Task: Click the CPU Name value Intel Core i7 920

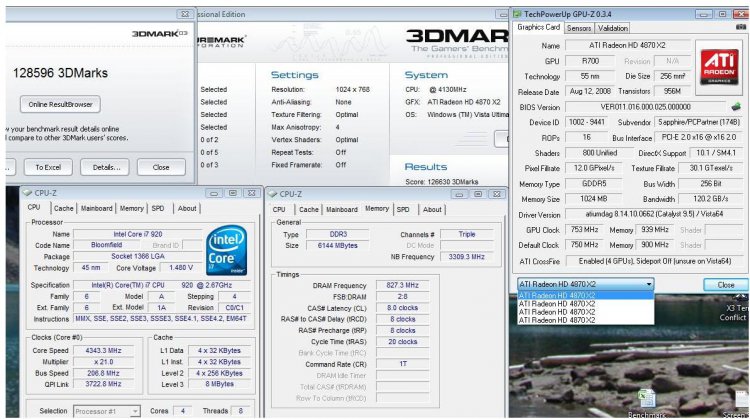Action: tap(138, 234)
